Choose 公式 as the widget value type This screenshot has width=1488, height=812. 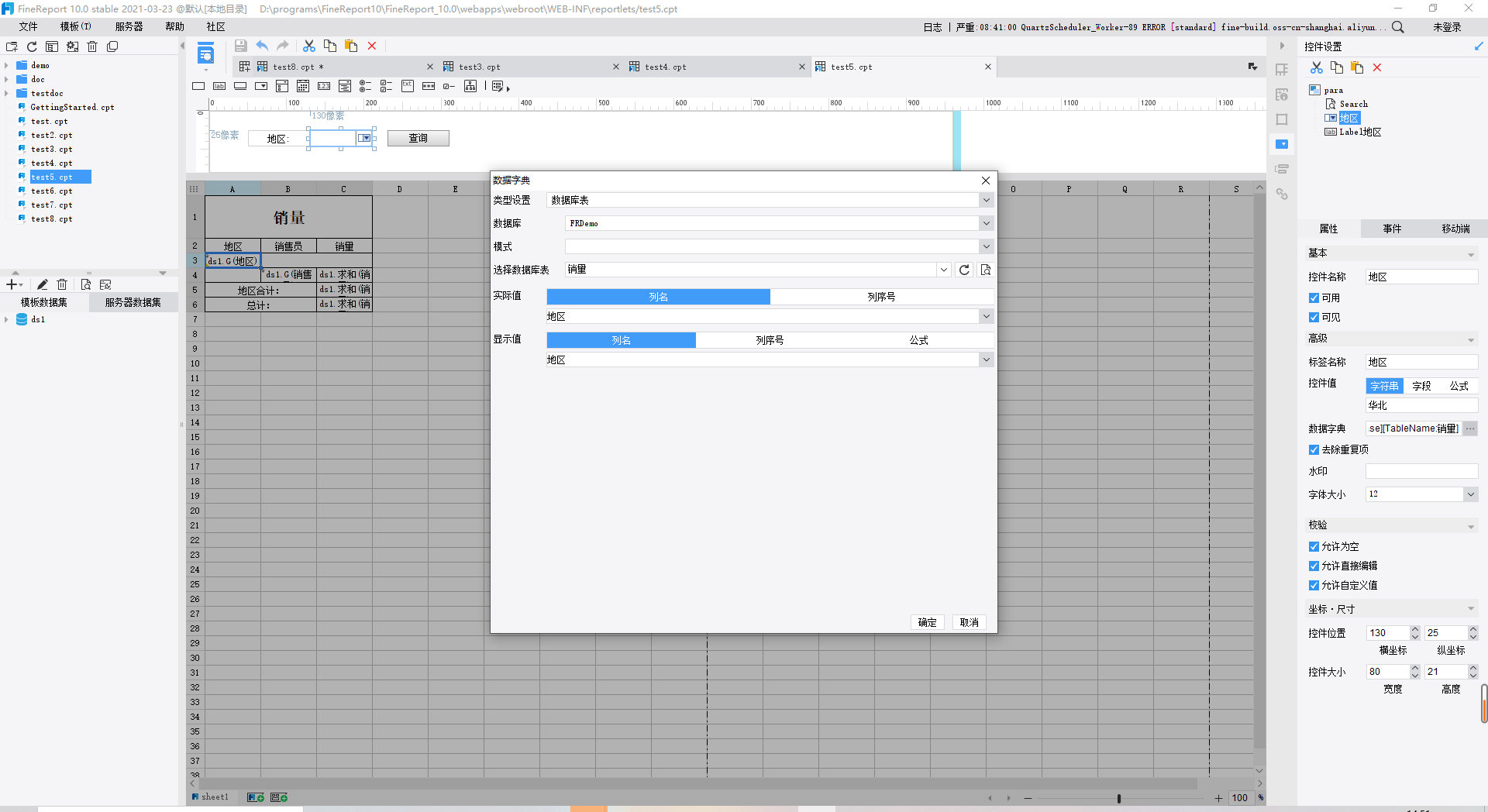click(1459, 386)
